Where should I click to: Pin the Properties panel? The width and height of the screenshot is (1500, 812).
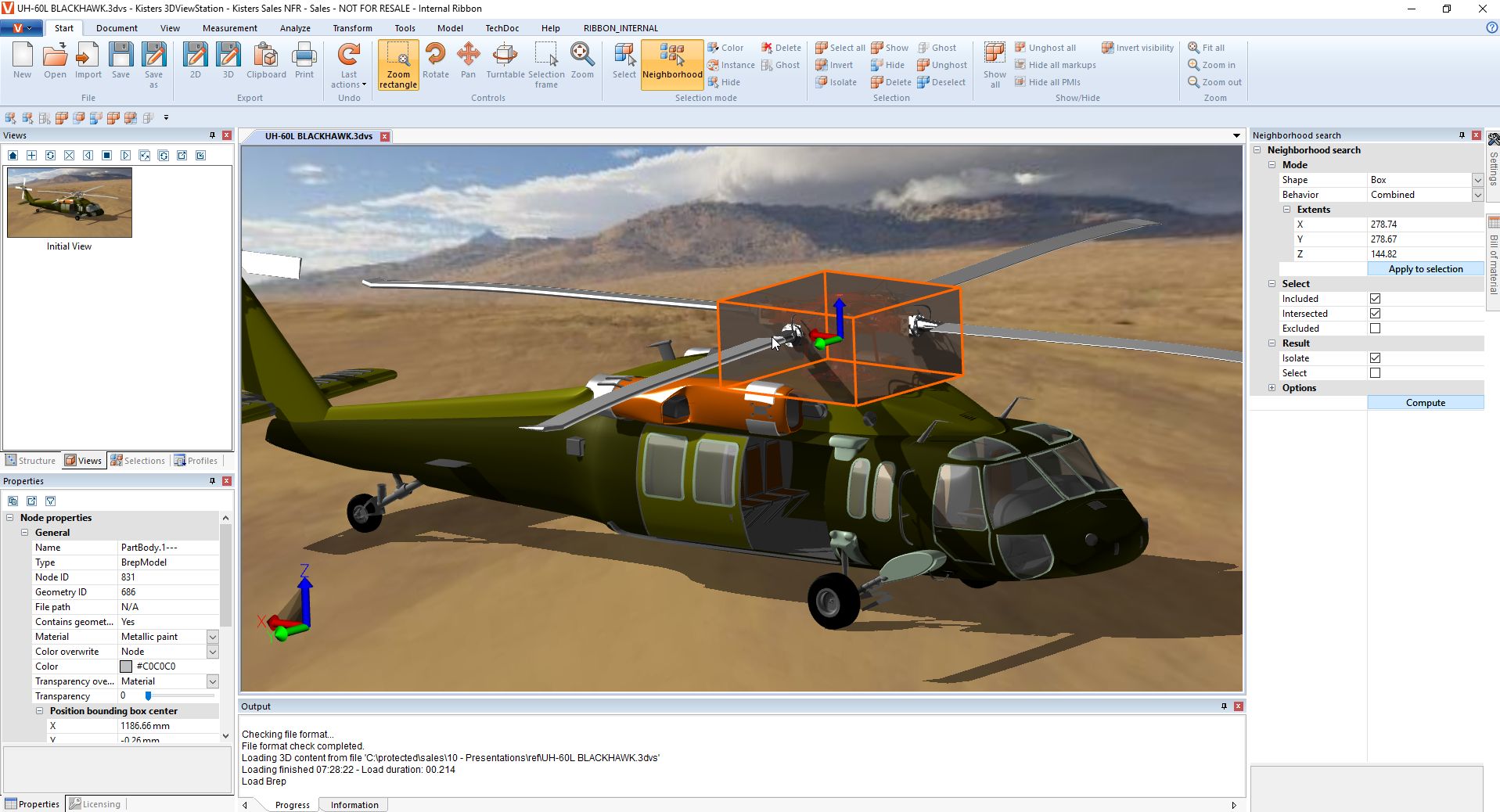tap(212, 481)
